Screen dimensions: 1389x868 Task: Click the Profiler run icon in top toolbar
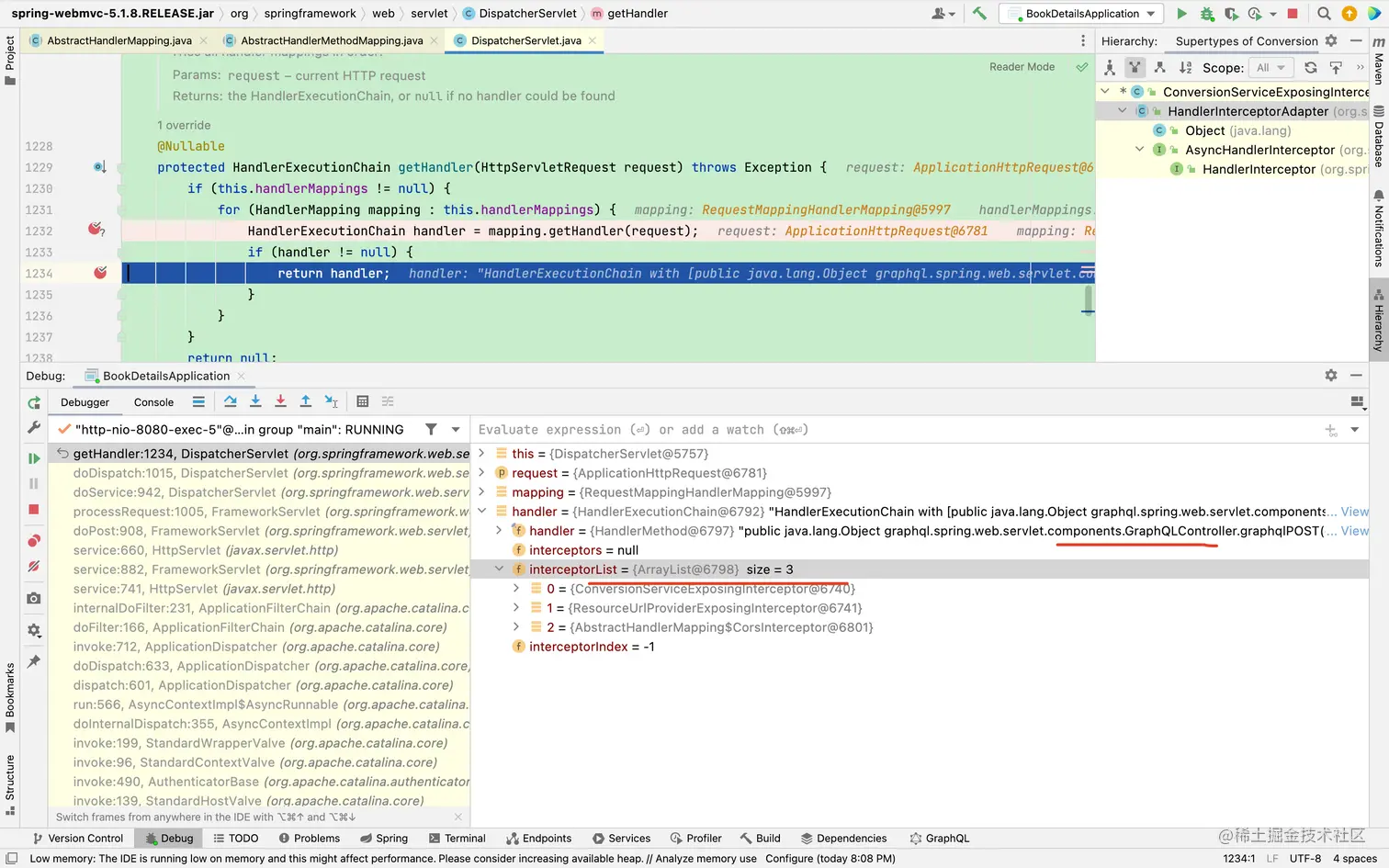point(1256,14)
